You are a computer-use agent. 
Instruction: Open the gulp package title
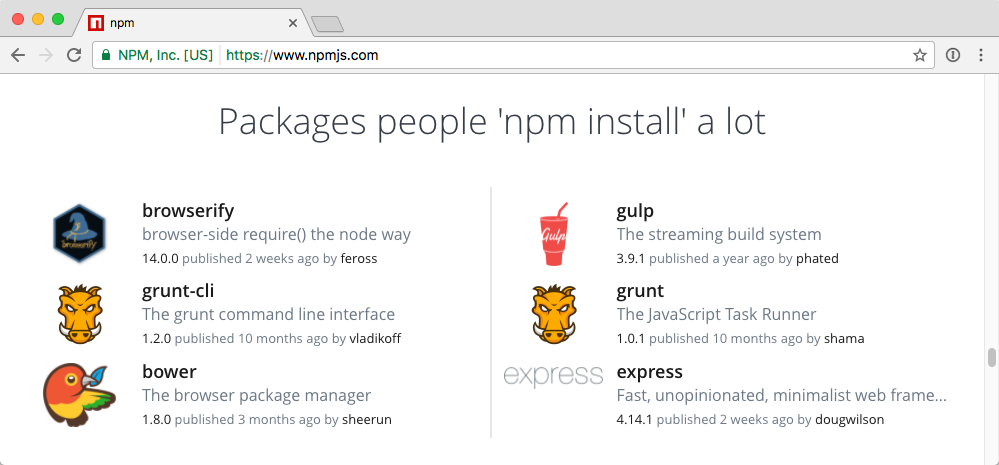coord(635,211)
